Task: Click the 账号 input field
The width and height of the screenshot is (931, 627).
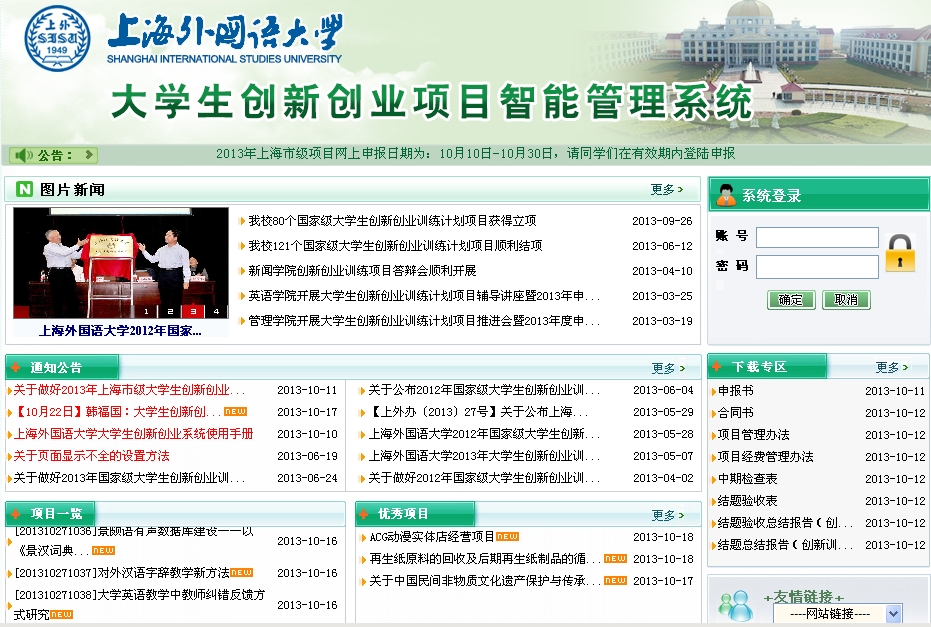Action: point(817,237)
